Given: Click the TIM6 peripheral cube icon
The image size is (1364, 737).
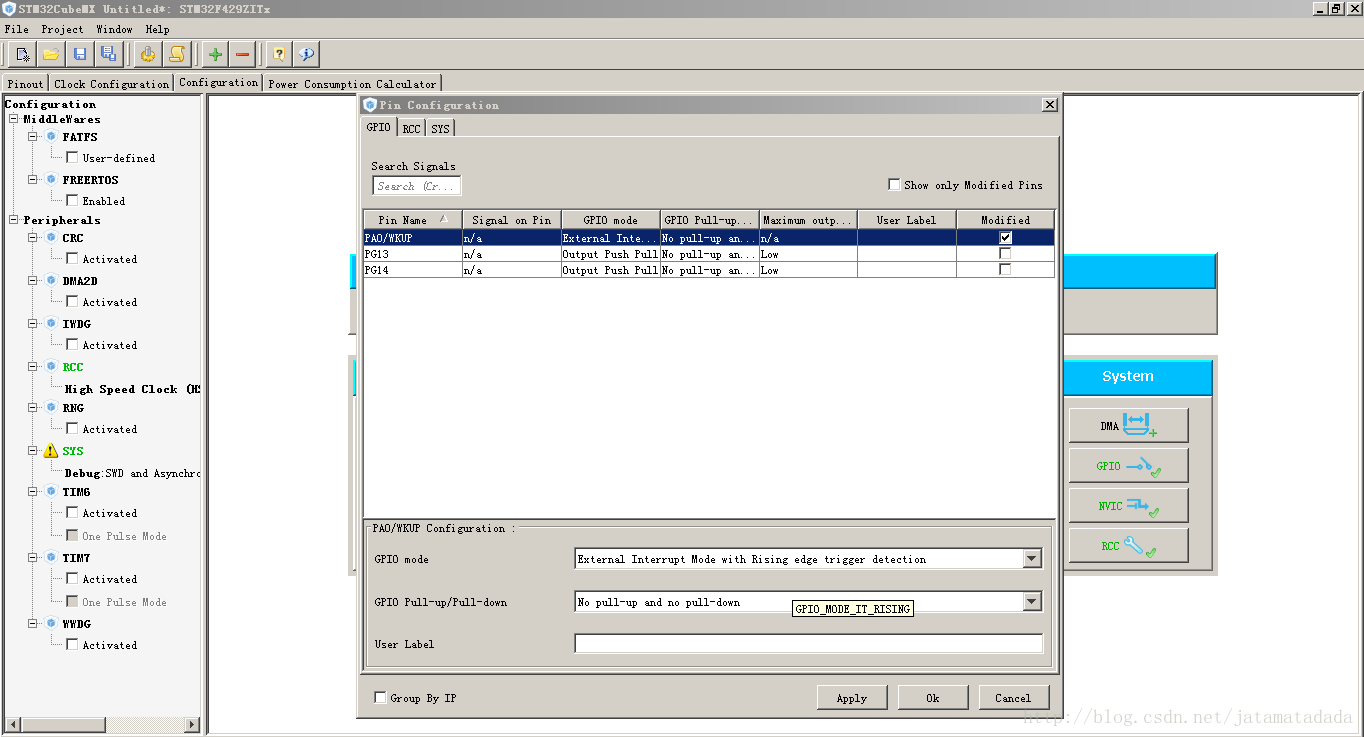Looking at the screenshot, I should pos(51,491).
